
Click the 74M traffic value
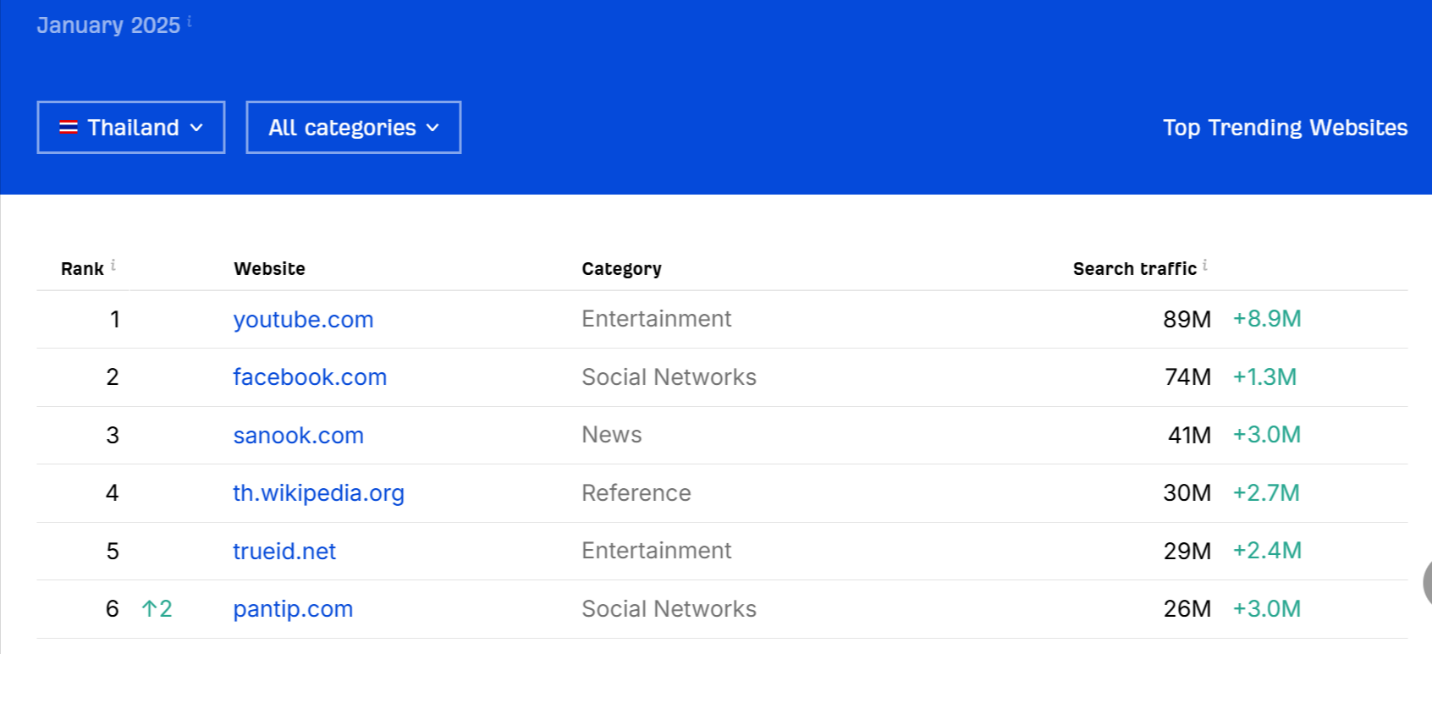pyautogui.click(x=1188, y=377)
